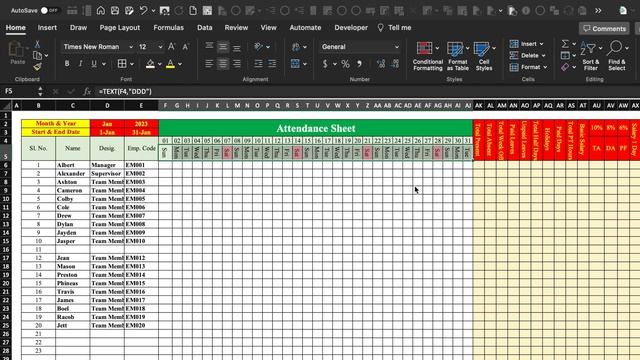
Task: Open Find & Select tool
Action: 617,56
